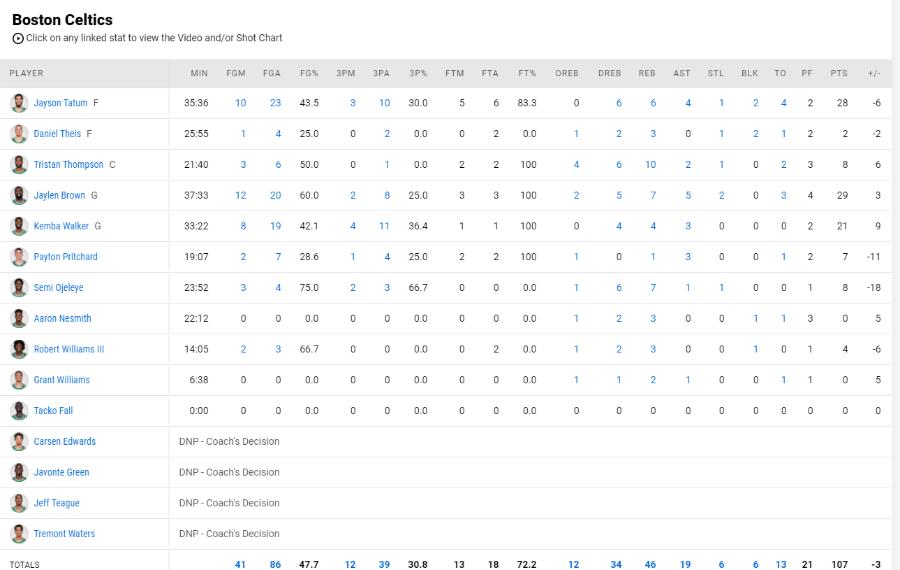This screenshot has height=570, width=900.
Task: View team total 46 rebounds
Action: click(650, 565)
